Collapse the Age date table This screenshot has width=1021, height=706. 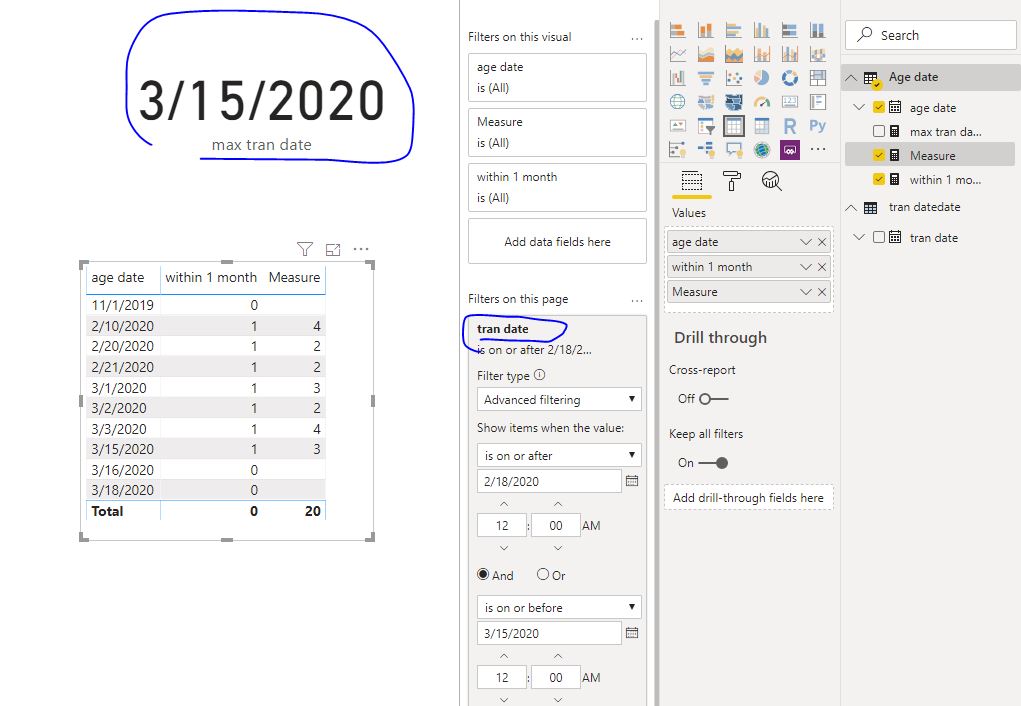[x=851, y=78]
